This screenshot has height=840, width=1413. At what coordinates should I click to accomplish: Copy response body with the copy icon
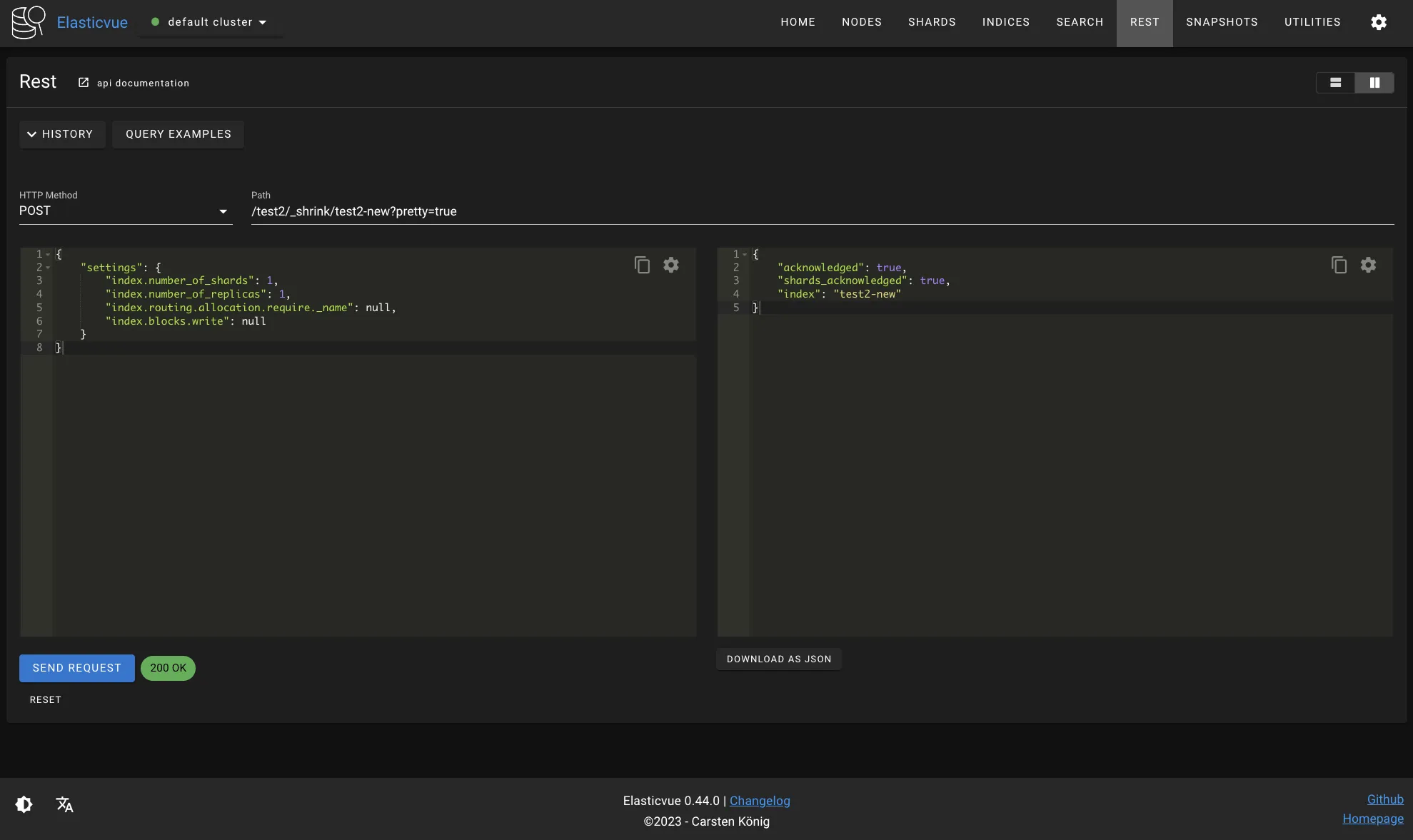click(x=1339, y=265)
